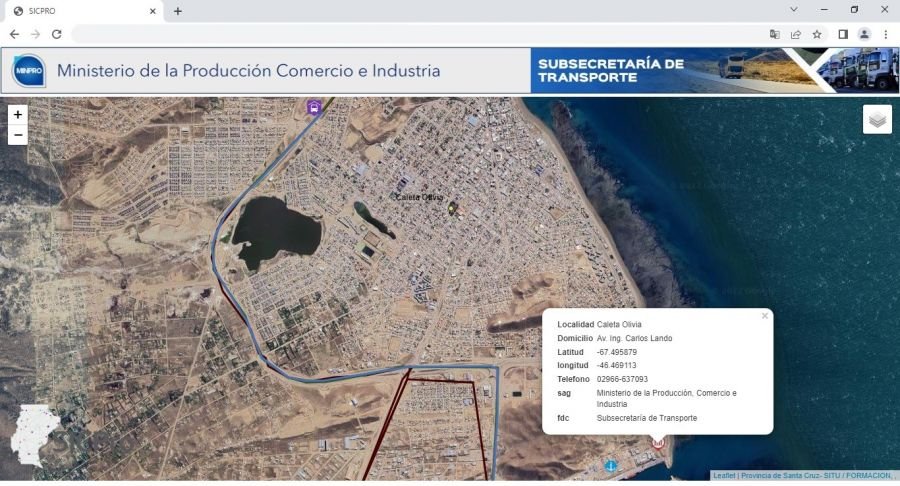Open a new browser tab
This screenshot has width=900, height=486.
click(178, 11)
